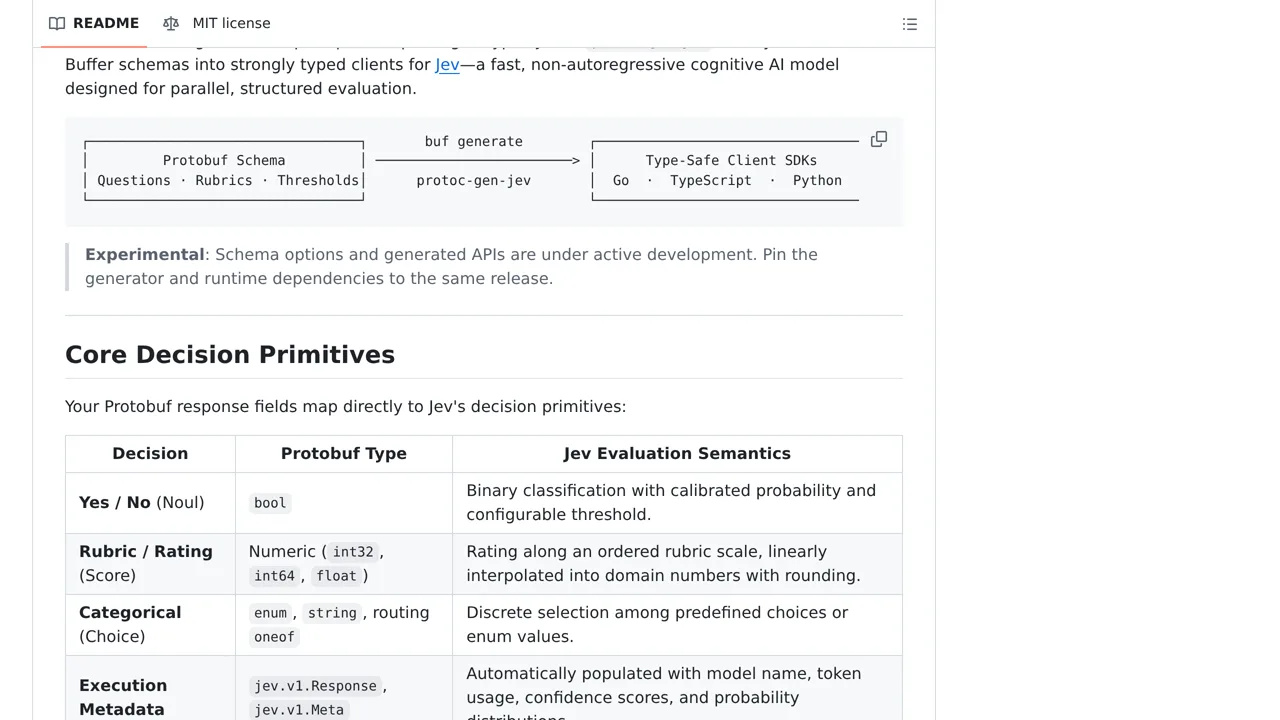Click the bool code tag
The image size is (1280, 720).
point(270,503)
